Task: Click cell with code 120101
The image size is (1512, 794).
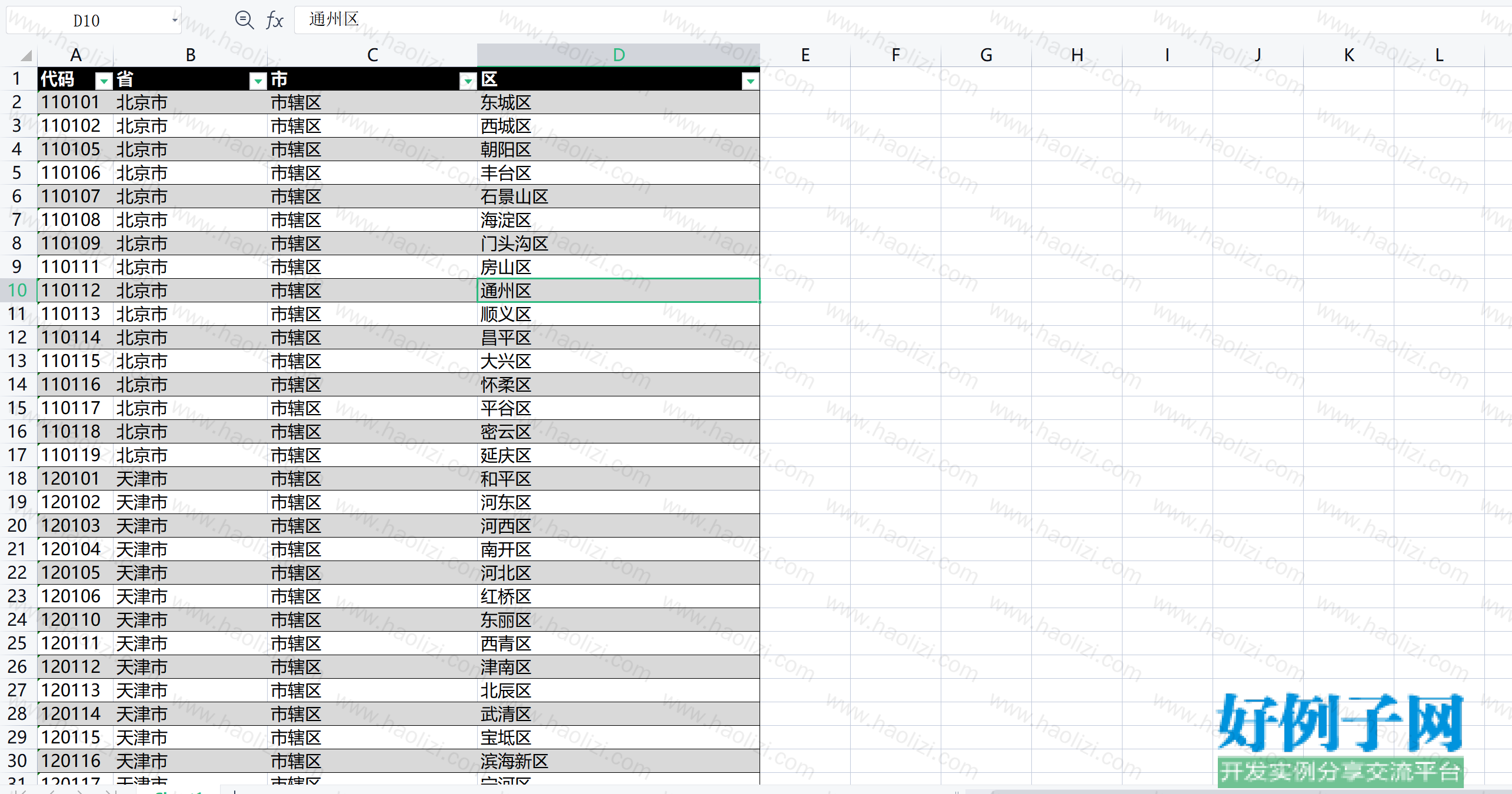Action: pos(75,479)
